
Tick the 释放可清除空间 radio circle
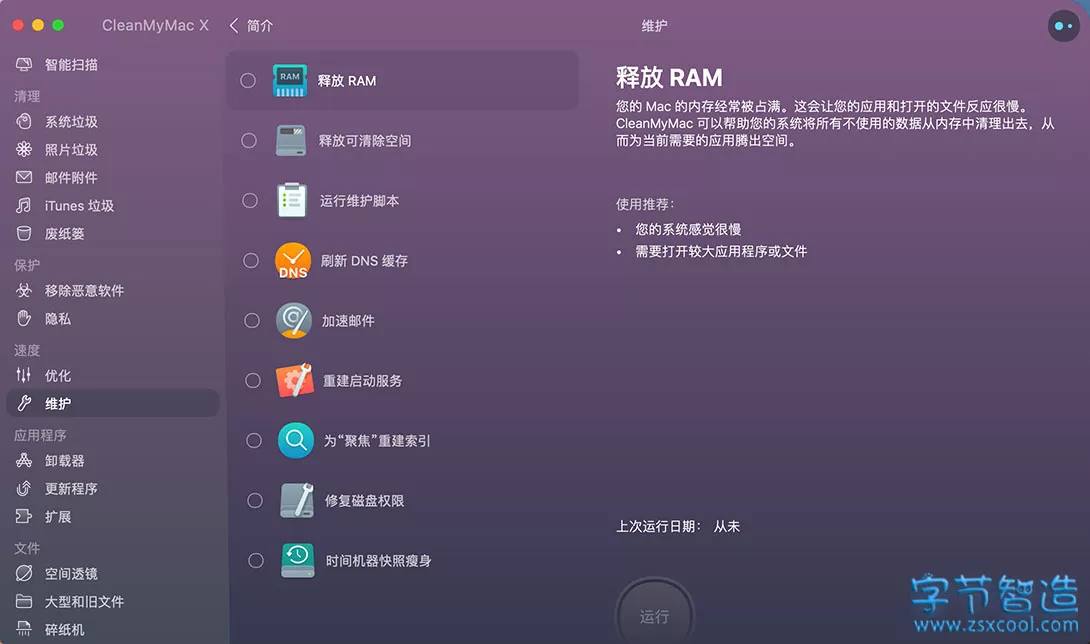249,140
